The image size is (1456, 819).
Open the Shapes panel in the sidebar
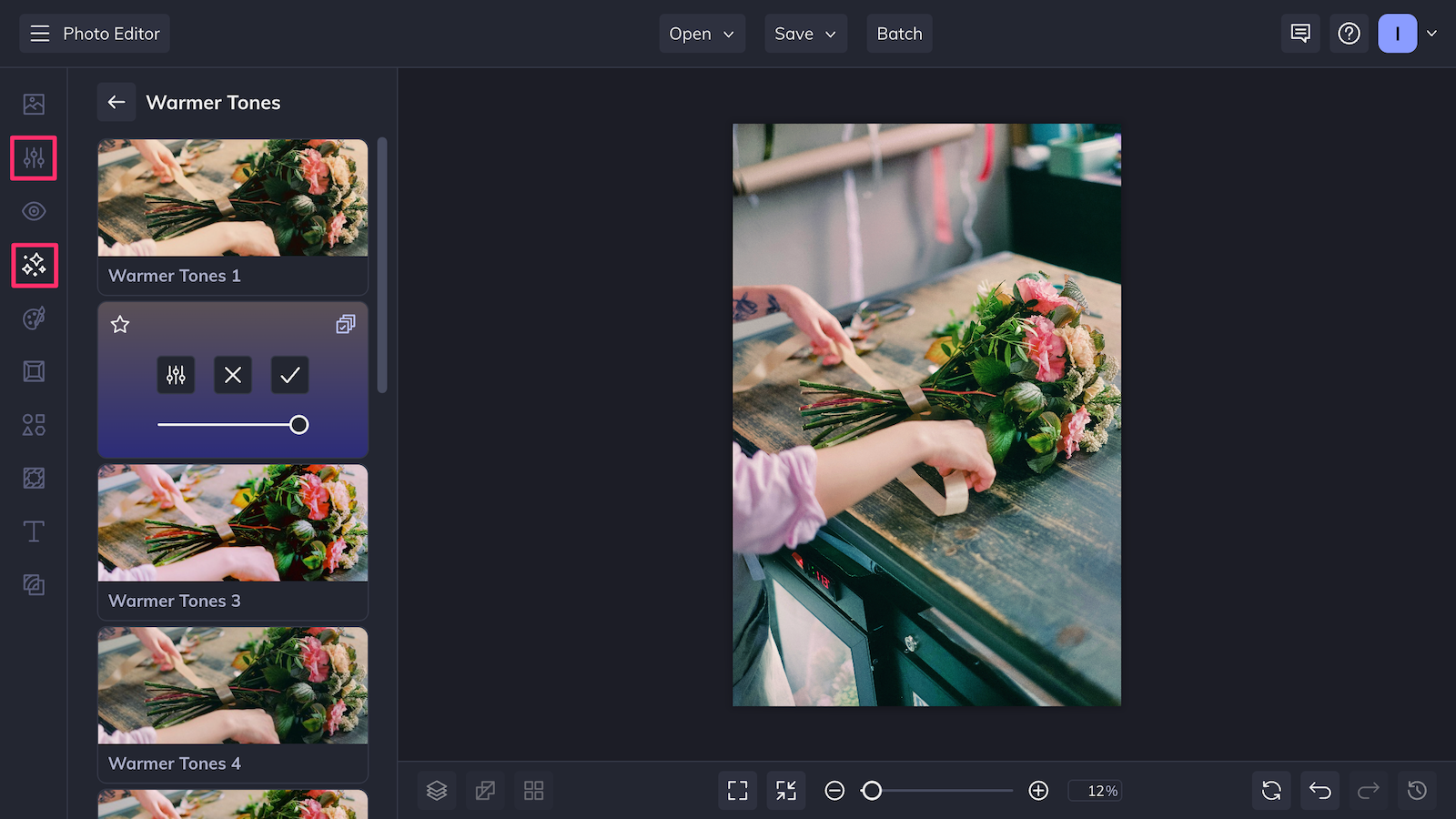point(33,424)
